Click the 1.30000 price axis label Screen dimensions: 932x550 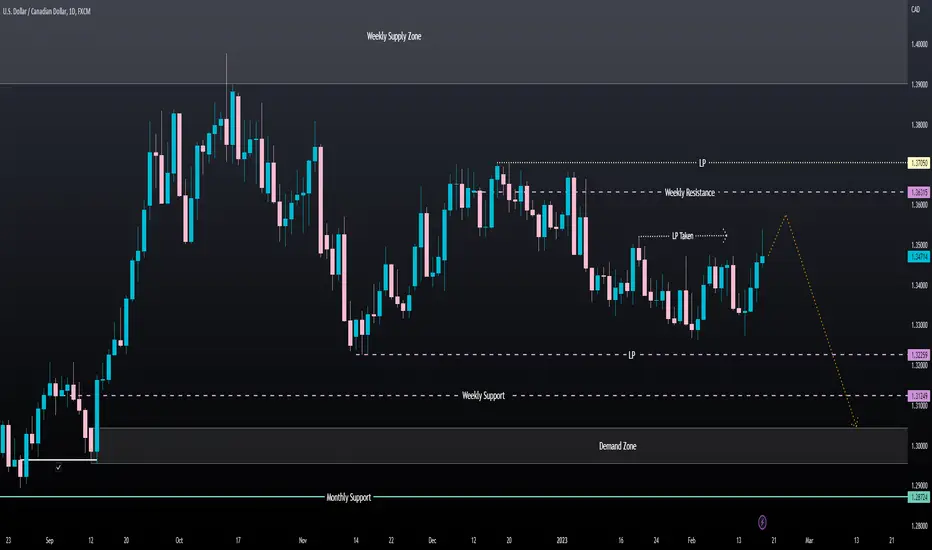tap(920, 446)
